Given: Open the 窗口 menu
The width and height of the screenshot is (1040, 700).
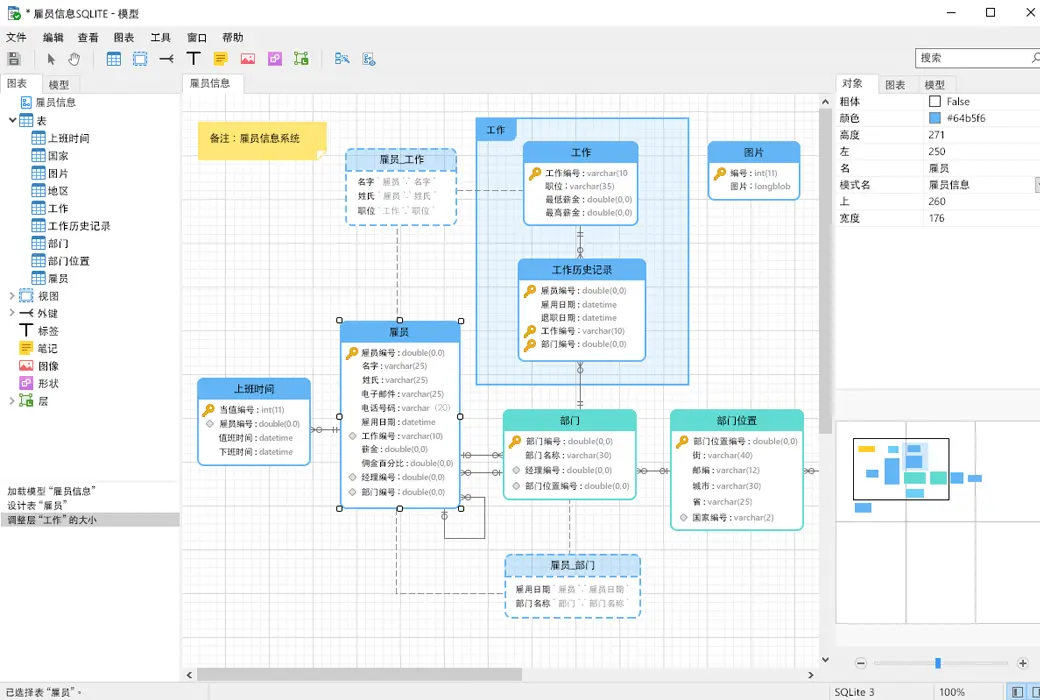Looking at the screenshot, I should coord(196,37).
